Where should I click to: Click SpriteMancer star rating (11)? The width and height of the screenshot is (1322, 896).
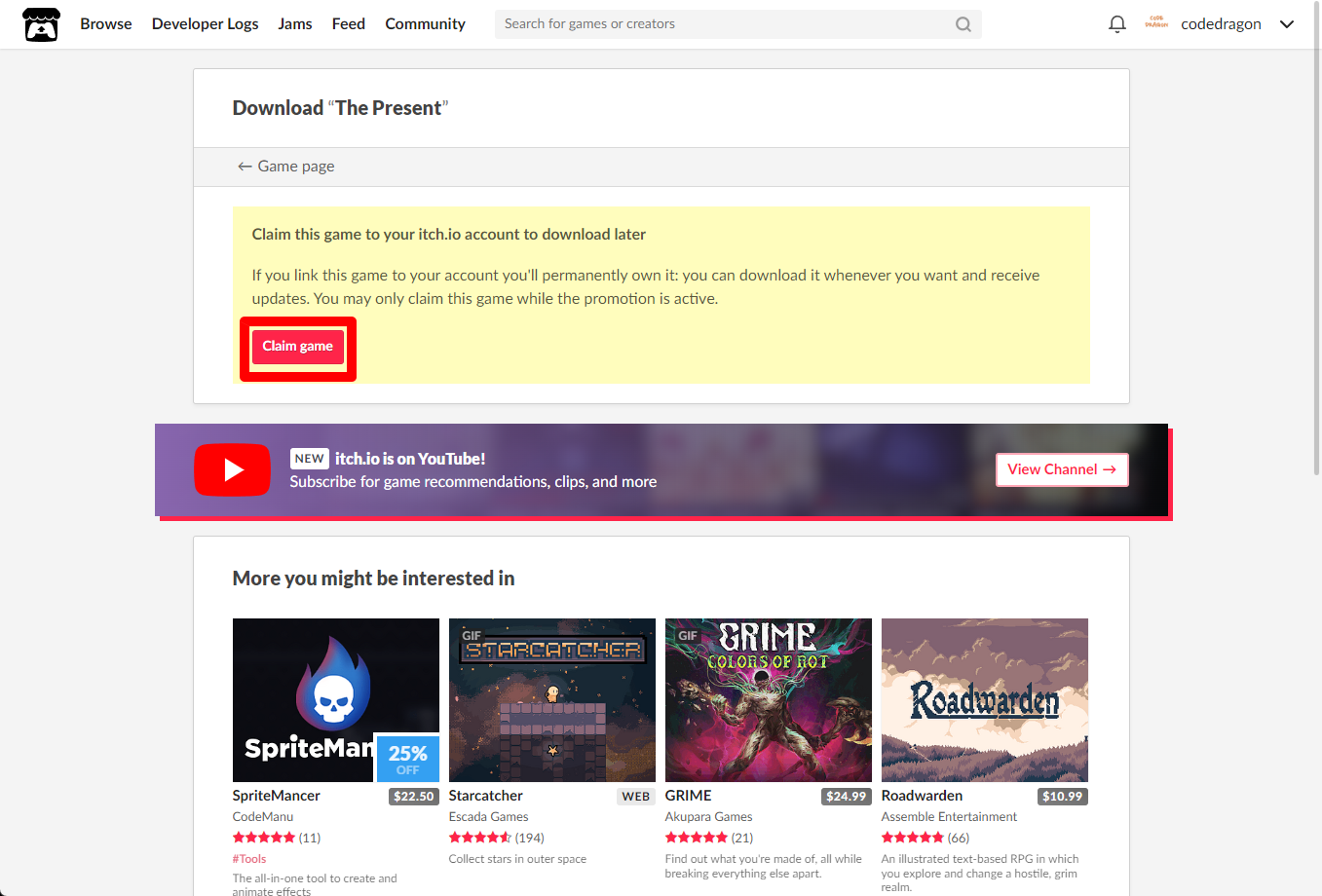point(277,838)
